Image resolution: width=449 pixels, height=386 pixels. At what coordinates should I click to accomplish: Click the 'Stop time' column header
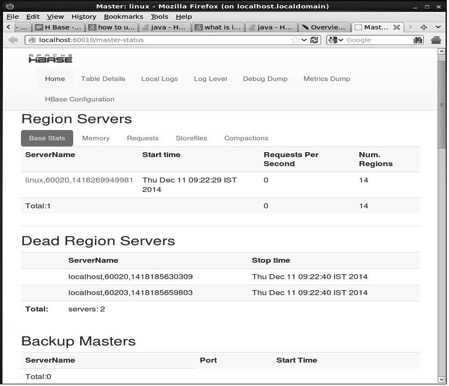click(271, 260)
